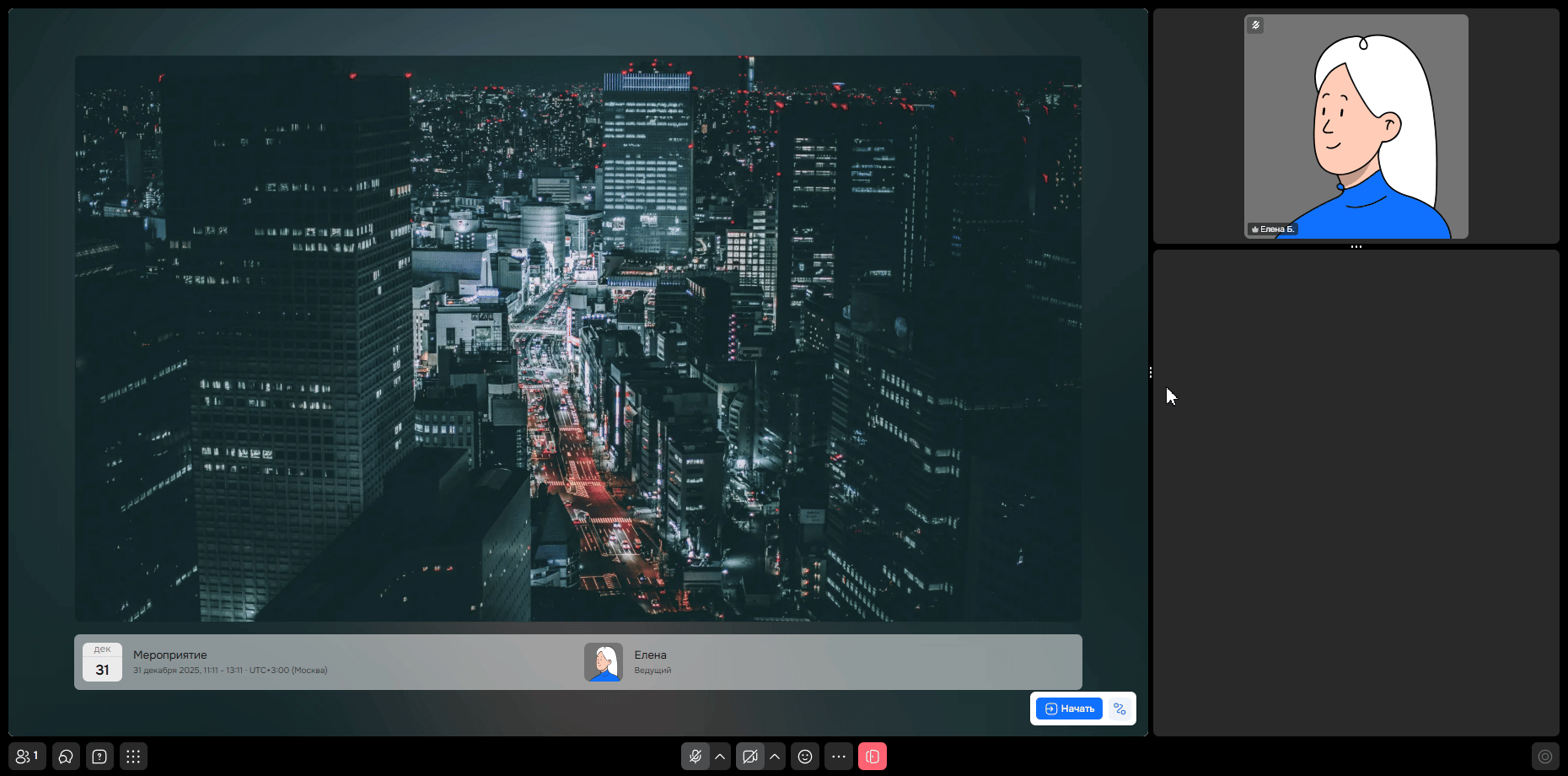Viewport: 1568px width, 776px height.
Task: Expand camera options arrow
Action: click(775, 757)
